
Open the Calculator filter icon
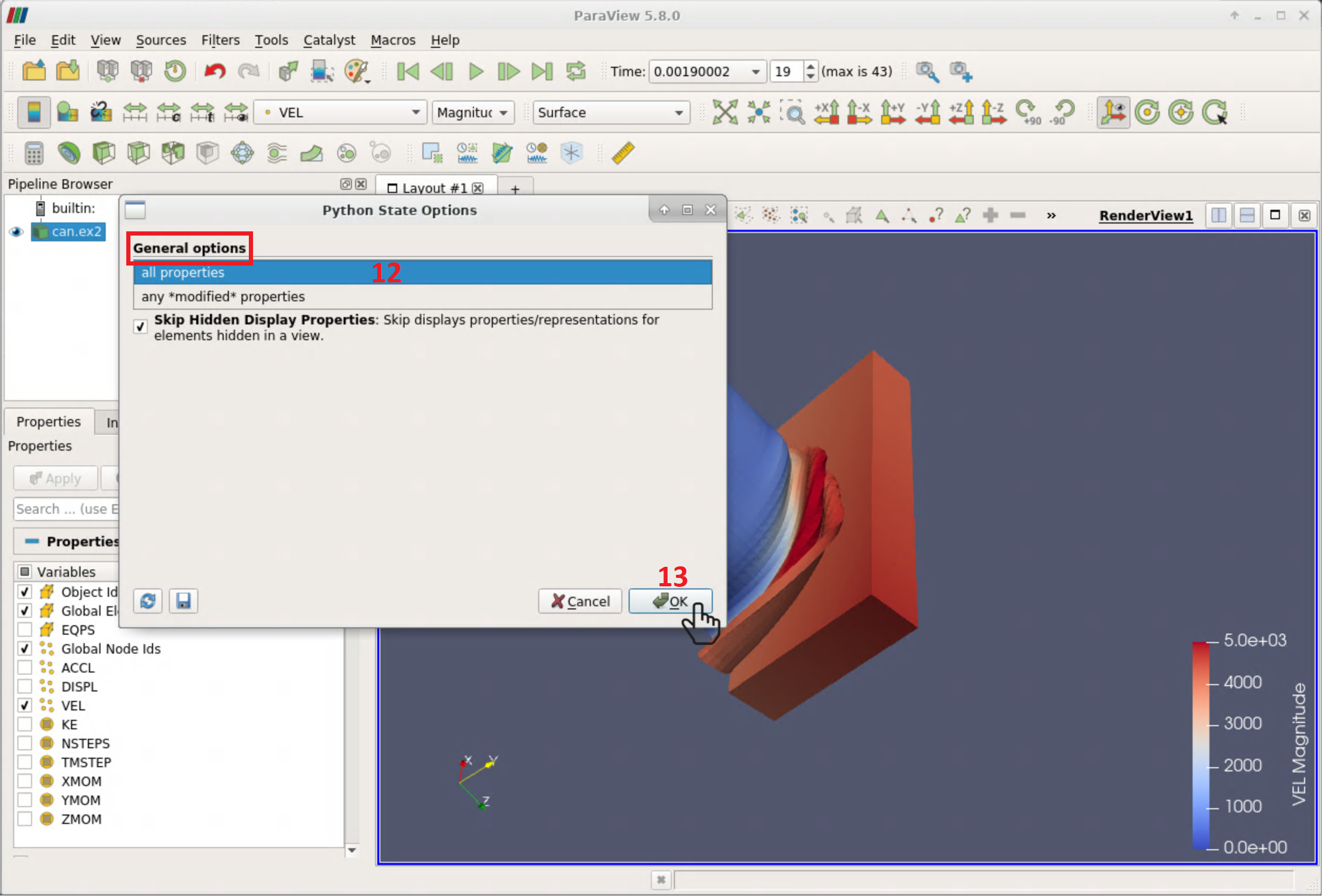click(x=34, y=153)
